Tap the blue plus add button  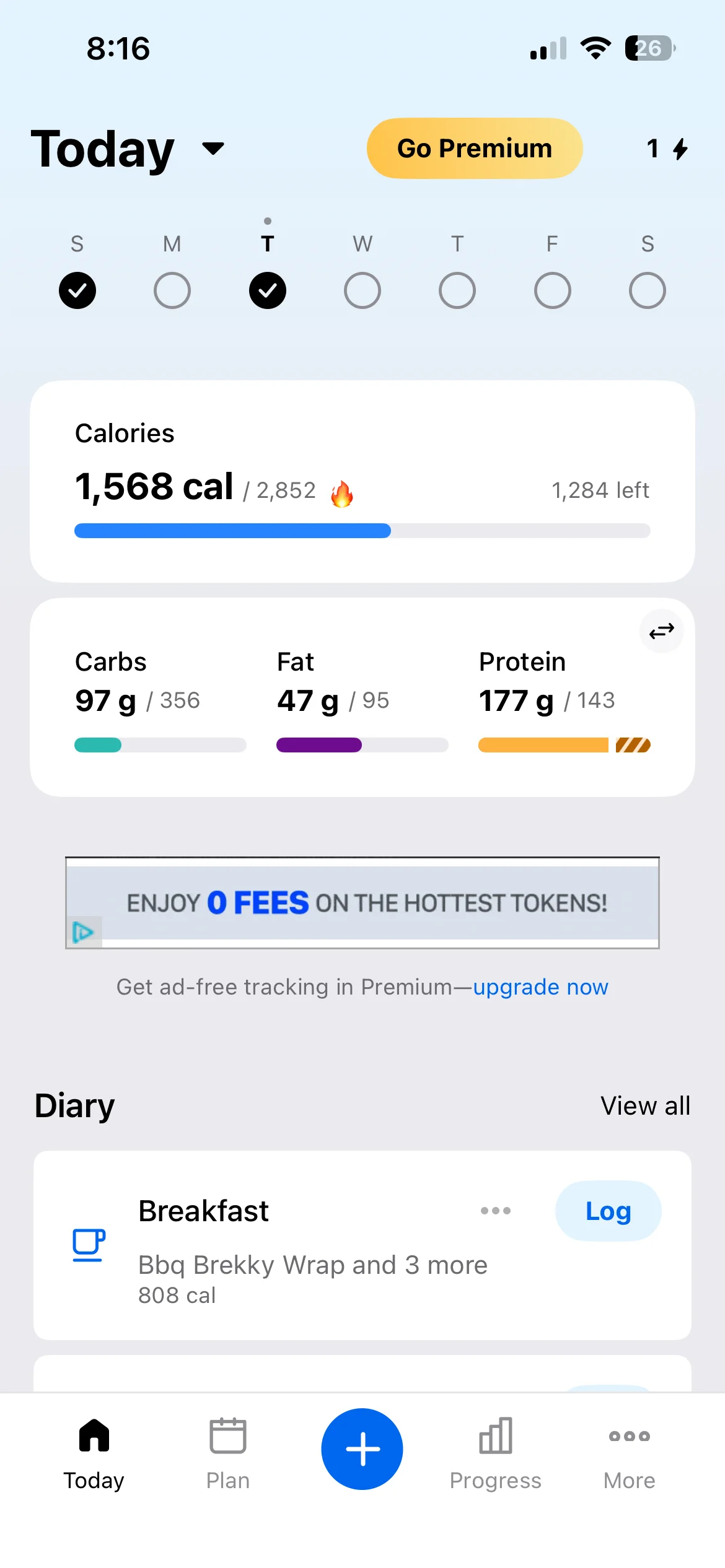tap(362, 1448)
